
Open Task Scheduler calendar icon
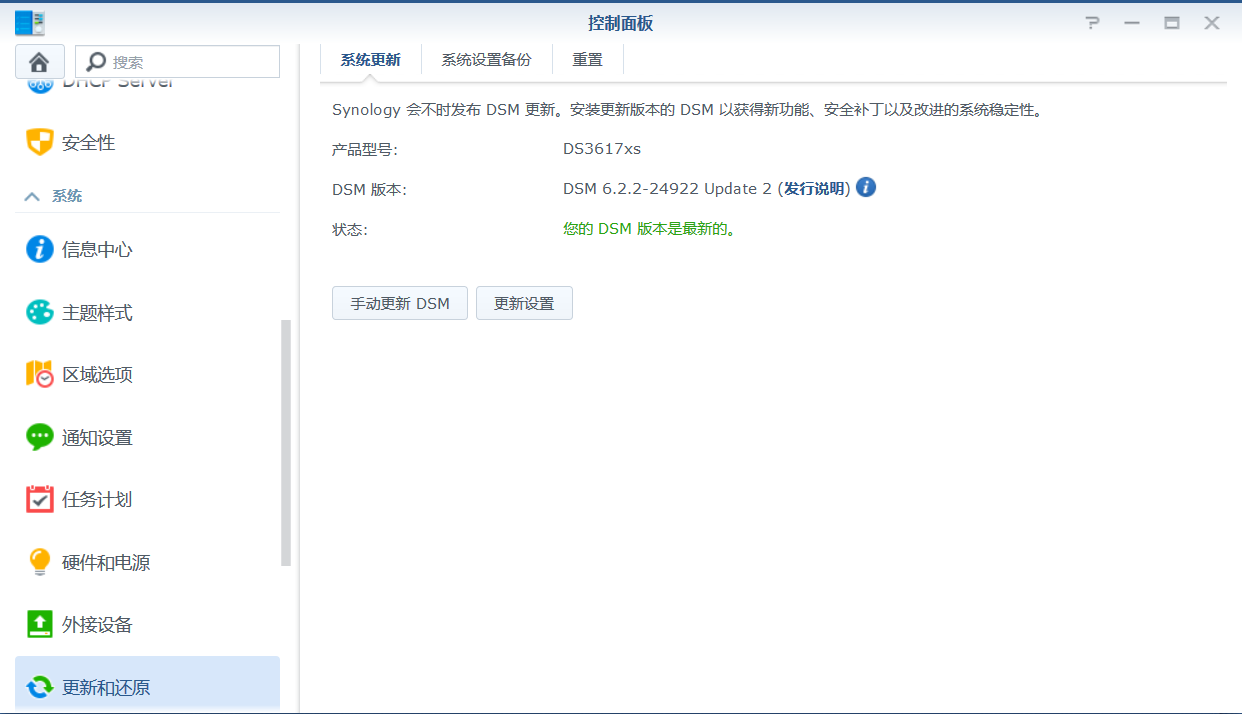[x=39, y=500]
